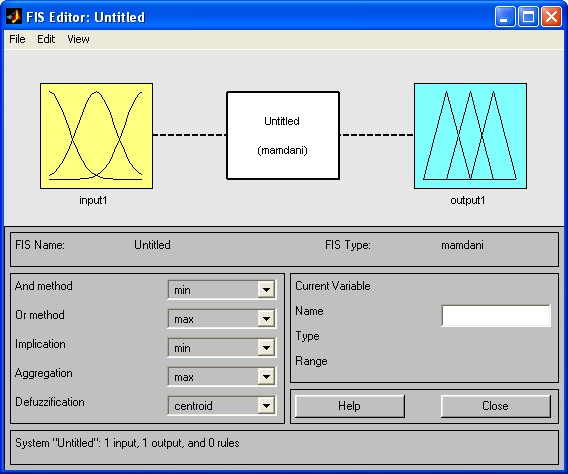Click the FIS Name: label
The height and width of the screenshot is (474, 568).
coord(40,245)
